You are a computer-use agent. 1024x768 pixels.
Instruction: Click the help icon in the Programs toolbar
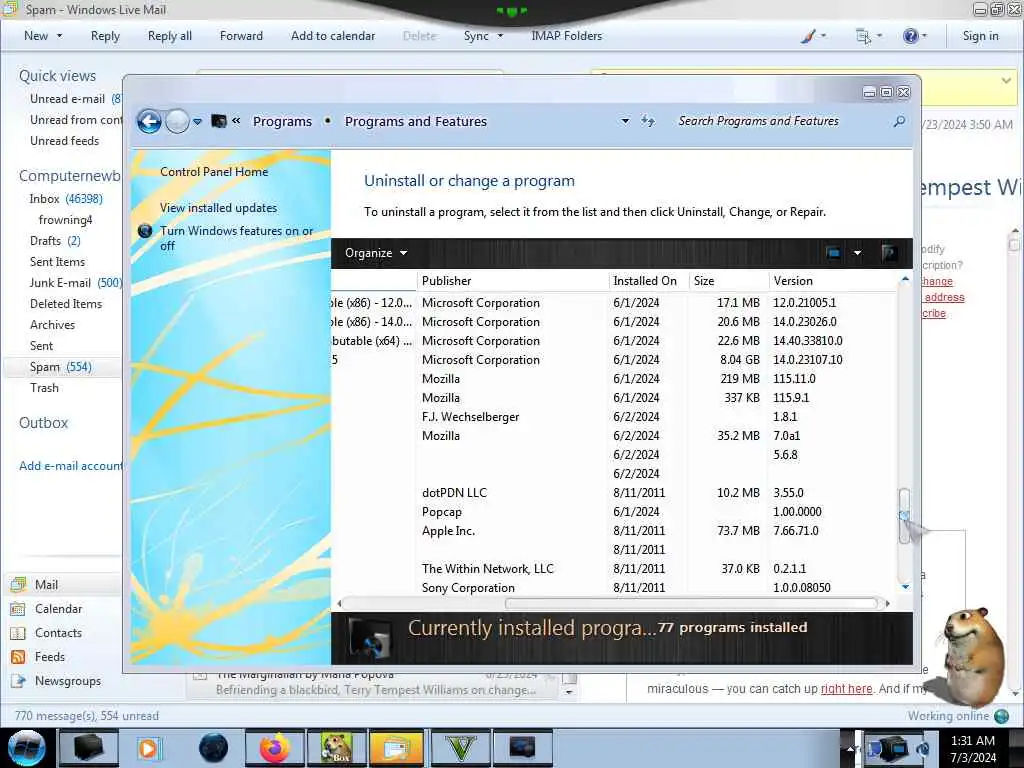pos(888,253)
